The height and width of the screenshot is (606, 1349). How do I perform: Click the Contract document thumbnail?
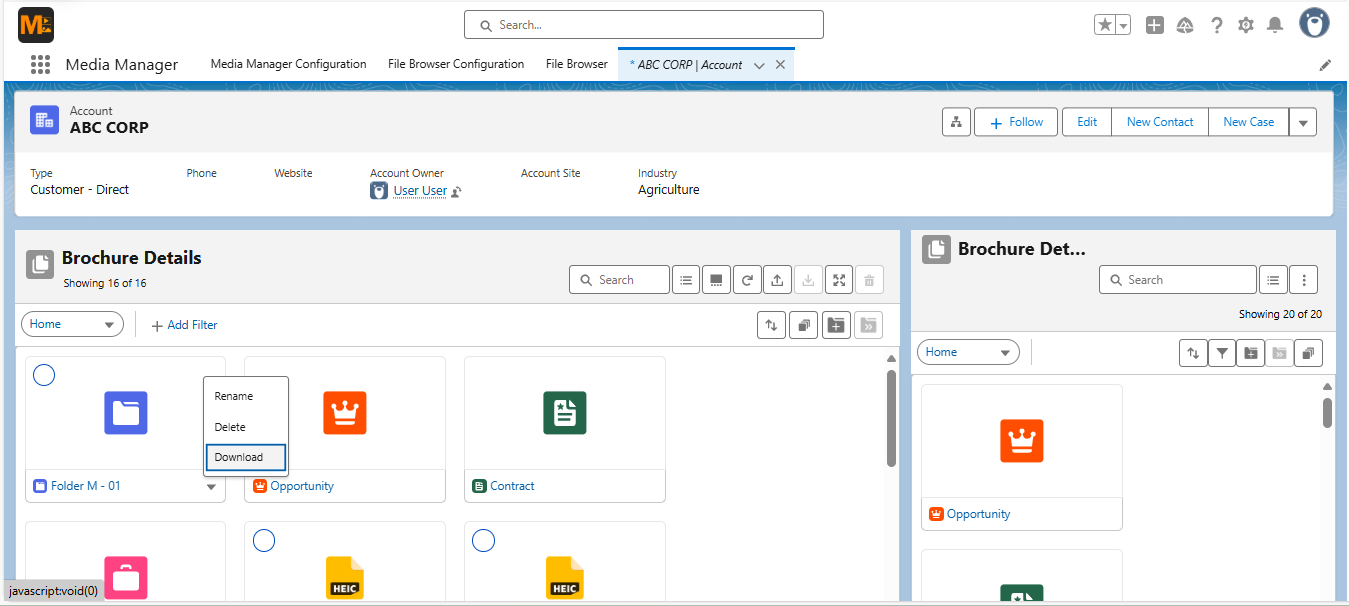pyautogui.click(x=565, y=413)
